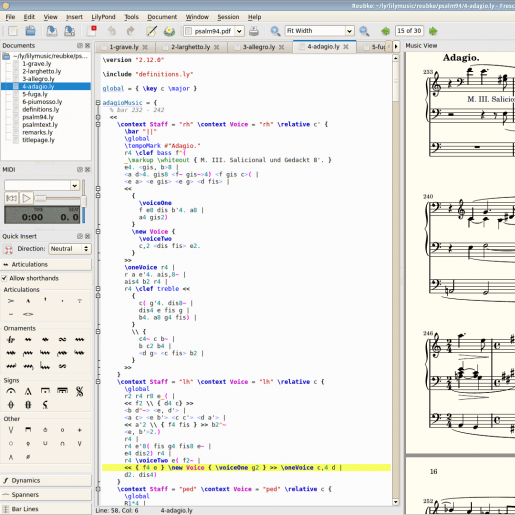Fold the adagioMusic code block

tap(98, 103)
